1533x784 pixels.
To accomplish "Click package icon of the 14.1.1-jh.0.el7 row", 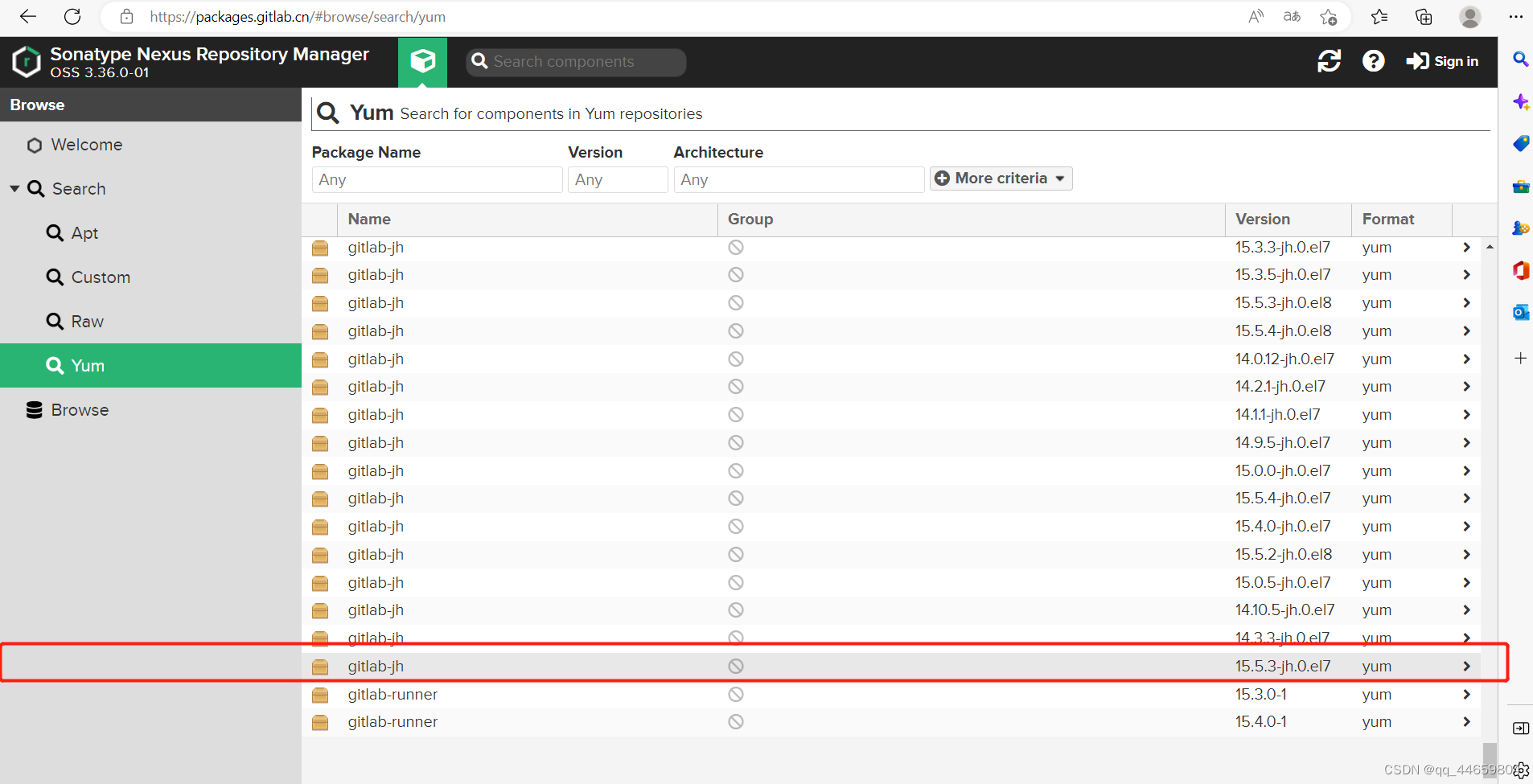I will [320, 415].
